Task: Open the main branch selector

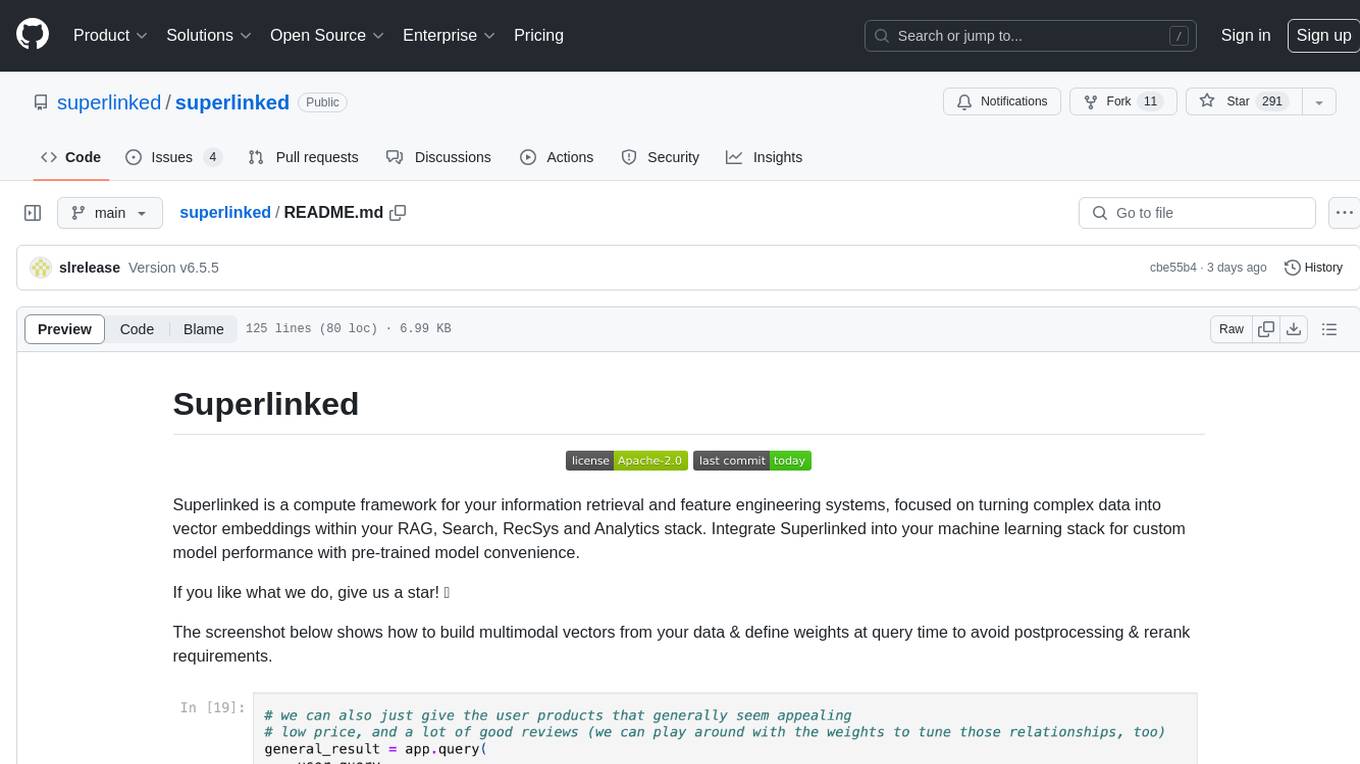Action: click(x=109, y=213)
